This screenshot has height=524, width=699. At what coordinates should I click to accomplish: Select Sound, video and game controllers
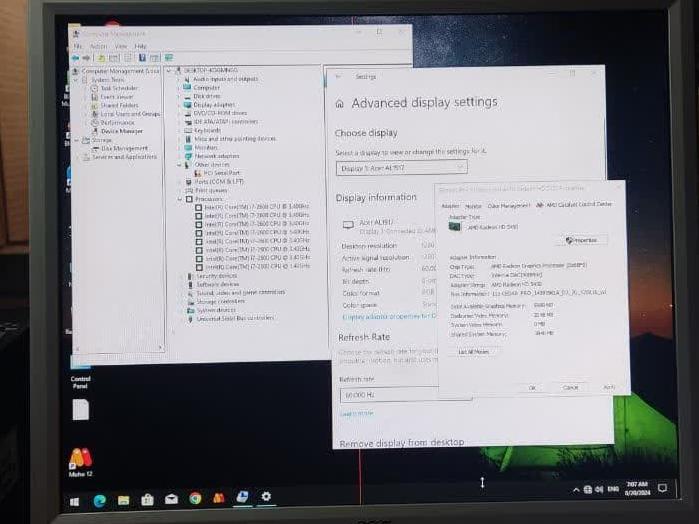(x=241, y=293)
